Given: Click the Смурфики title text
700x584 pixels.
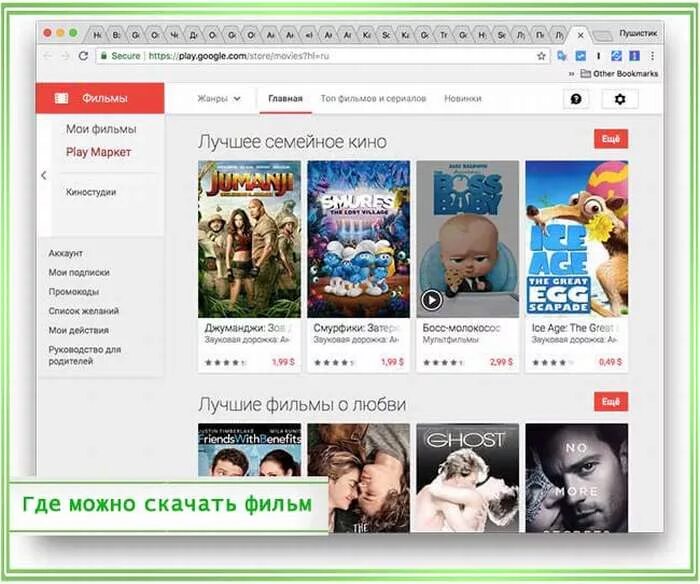Looking at the screenshot, I should (x=355, y=328).
